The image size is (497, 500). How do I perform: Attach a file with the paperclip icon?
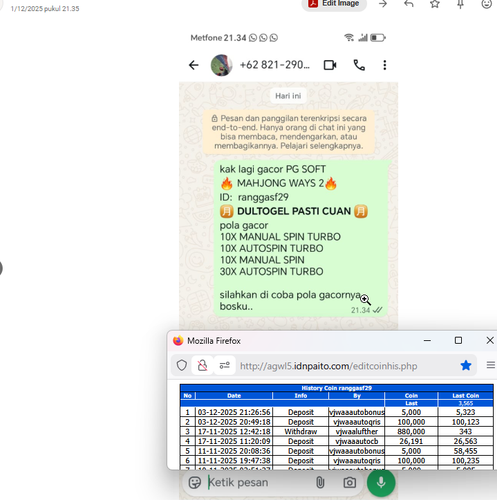point(320,482)
